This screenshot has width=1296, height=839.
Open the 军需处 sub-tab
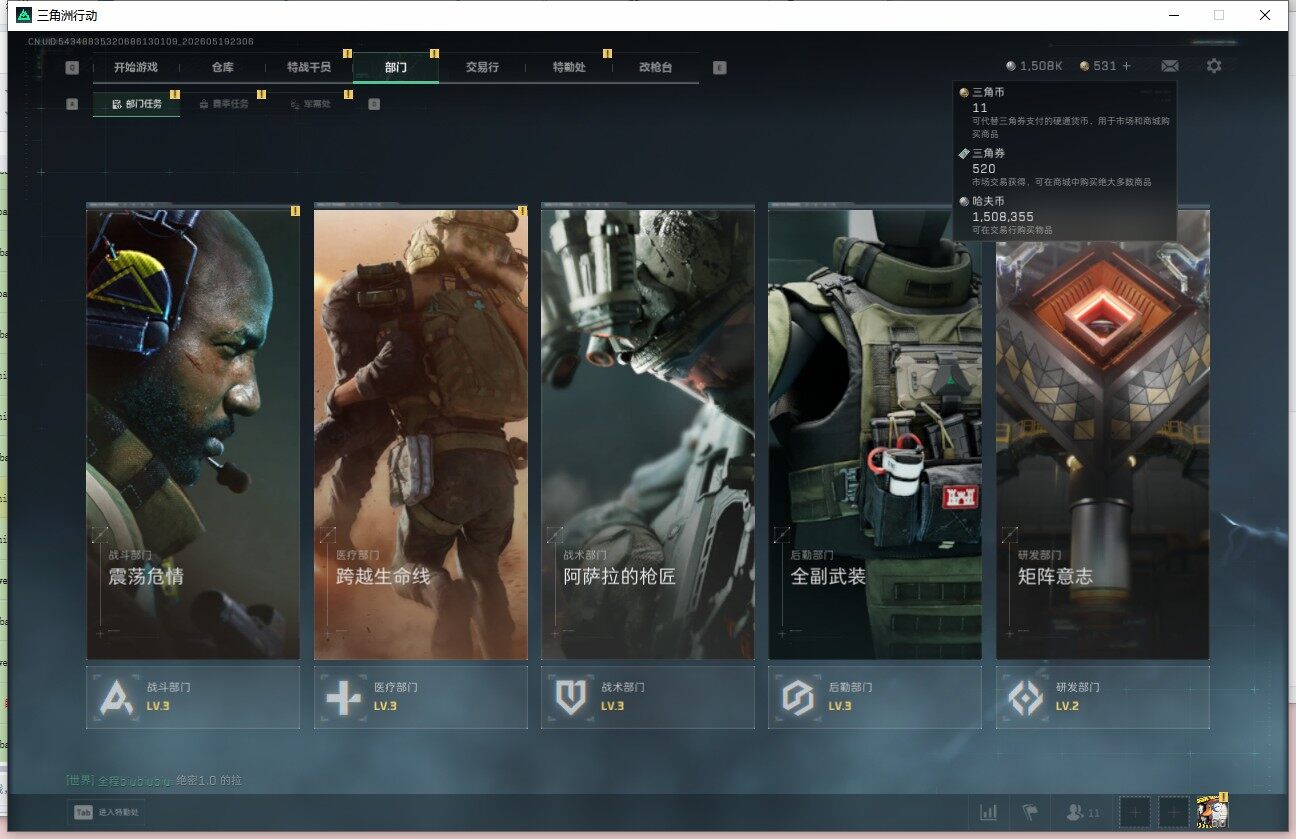[x=311, y=103]
